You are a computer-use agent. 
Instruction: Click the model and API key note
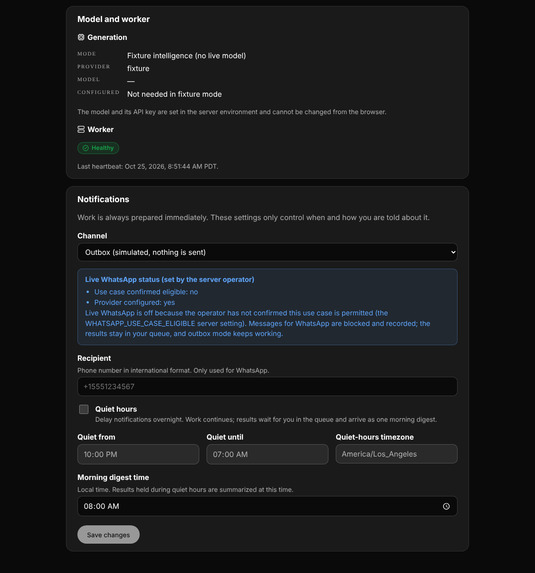[232, 112]
